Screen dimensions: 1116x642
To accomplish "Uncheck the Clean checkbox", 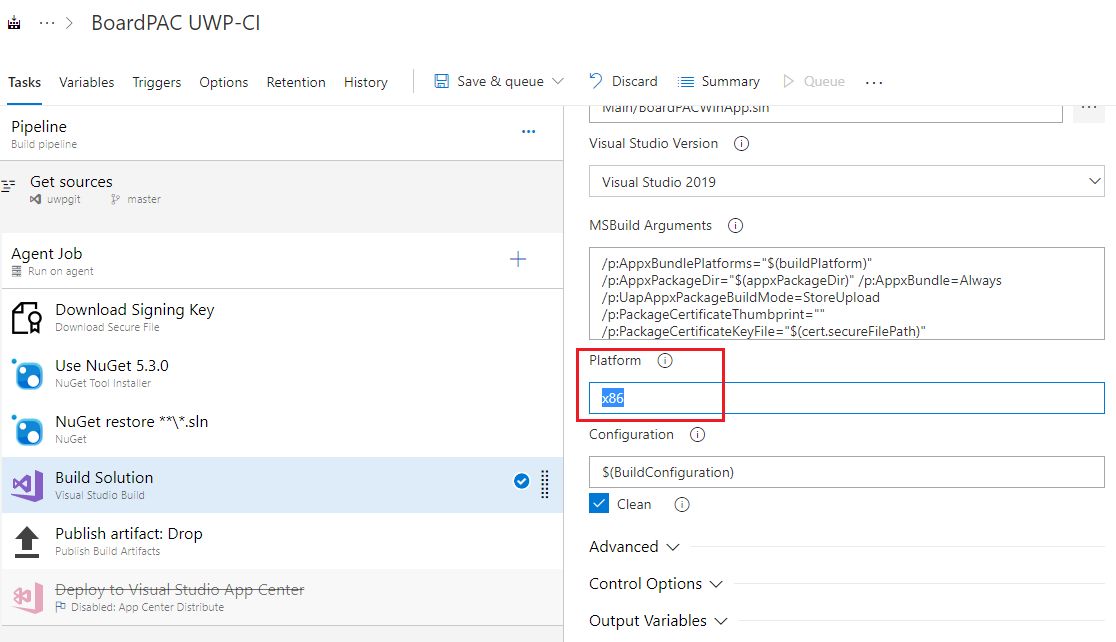I will coord(599,504).
